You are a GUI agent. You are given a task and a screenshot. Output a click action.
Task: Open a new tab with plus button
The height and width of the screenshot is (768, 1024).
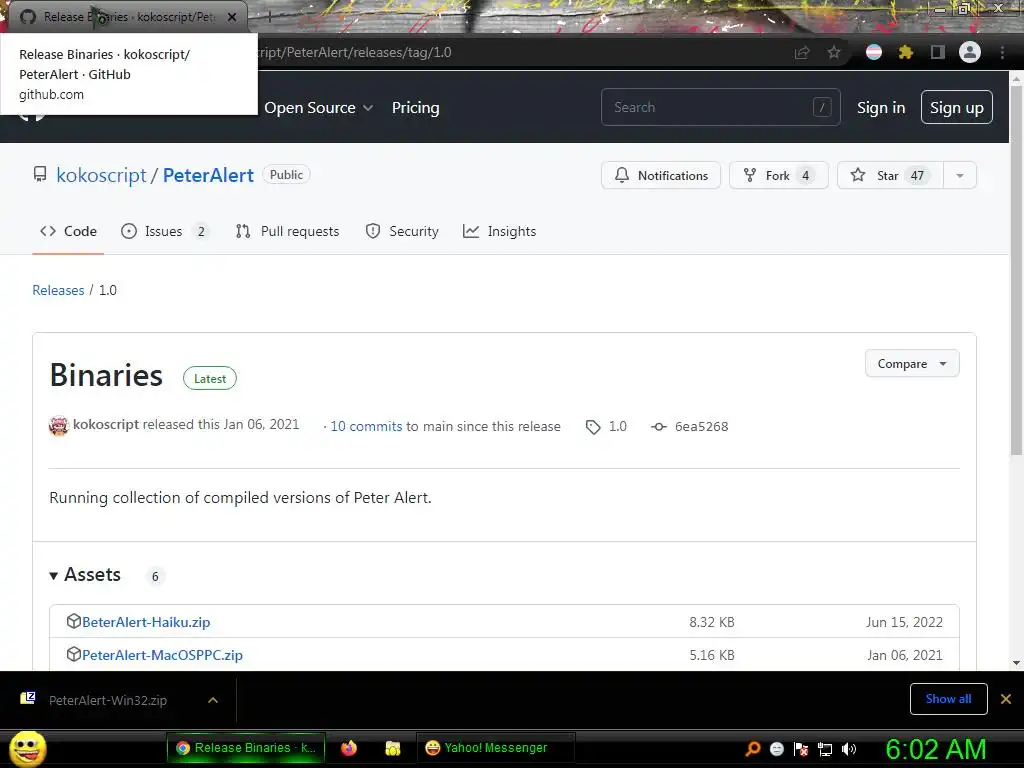tap(268, 17)
